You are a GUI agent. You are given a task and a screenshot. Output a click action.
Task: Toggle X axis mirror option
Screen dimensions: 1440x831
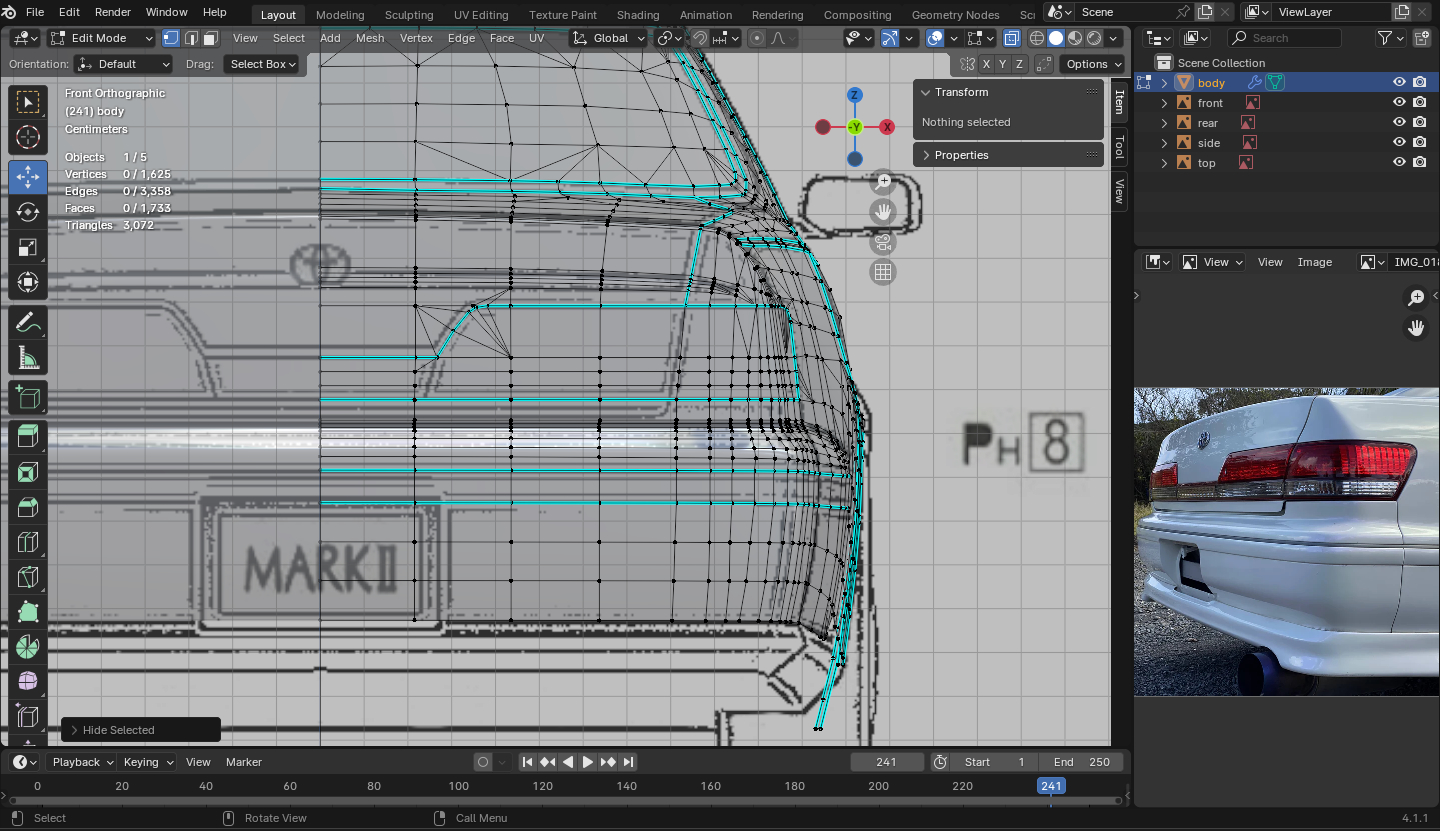tap(987, 64)
